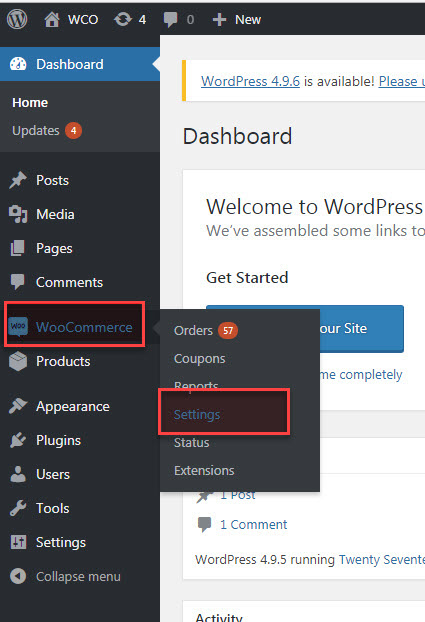Click the Plugins plug icon
The image size is (425, 622).
click(x=18, y=440)
